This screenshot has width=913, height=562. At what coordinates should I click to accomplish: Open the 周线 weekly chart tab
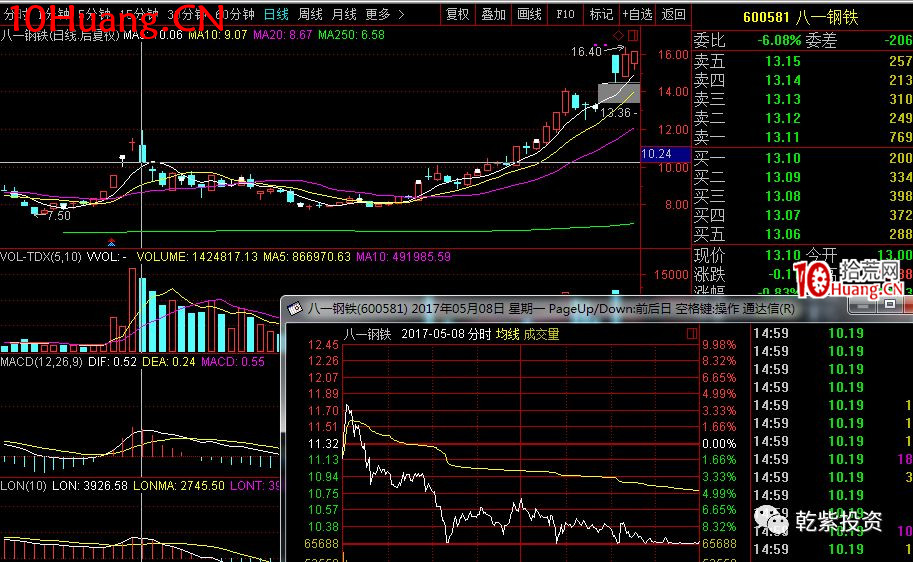click(310, 14)
